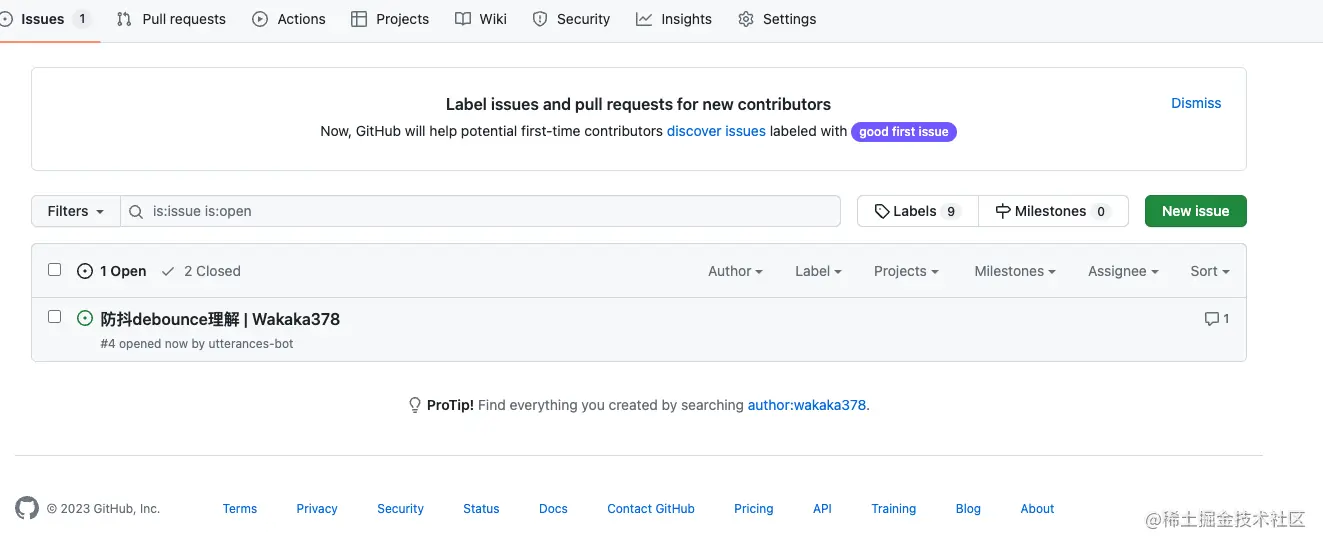Click the open-issue status icon on issue #4
Screen dimensions: 1323x547
click(85, 319)
